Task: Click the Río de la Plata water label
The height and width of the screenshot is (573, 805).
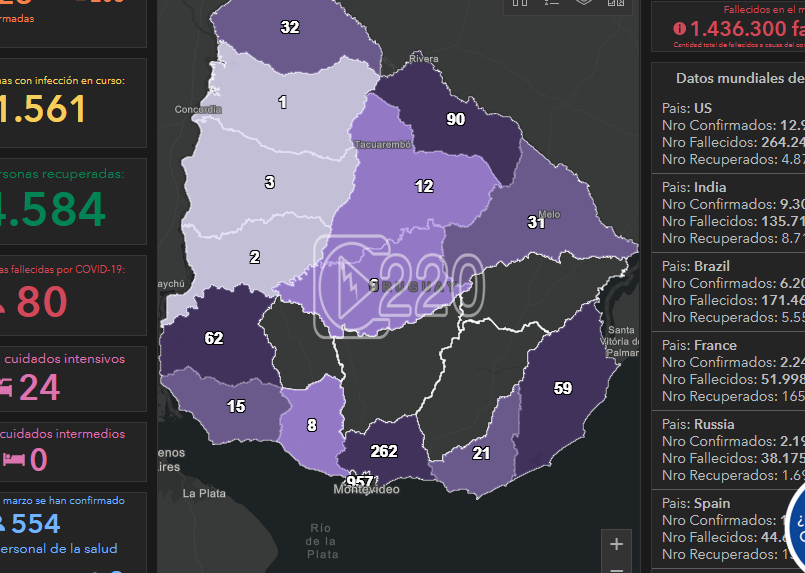Action: [x=322, y=541]
